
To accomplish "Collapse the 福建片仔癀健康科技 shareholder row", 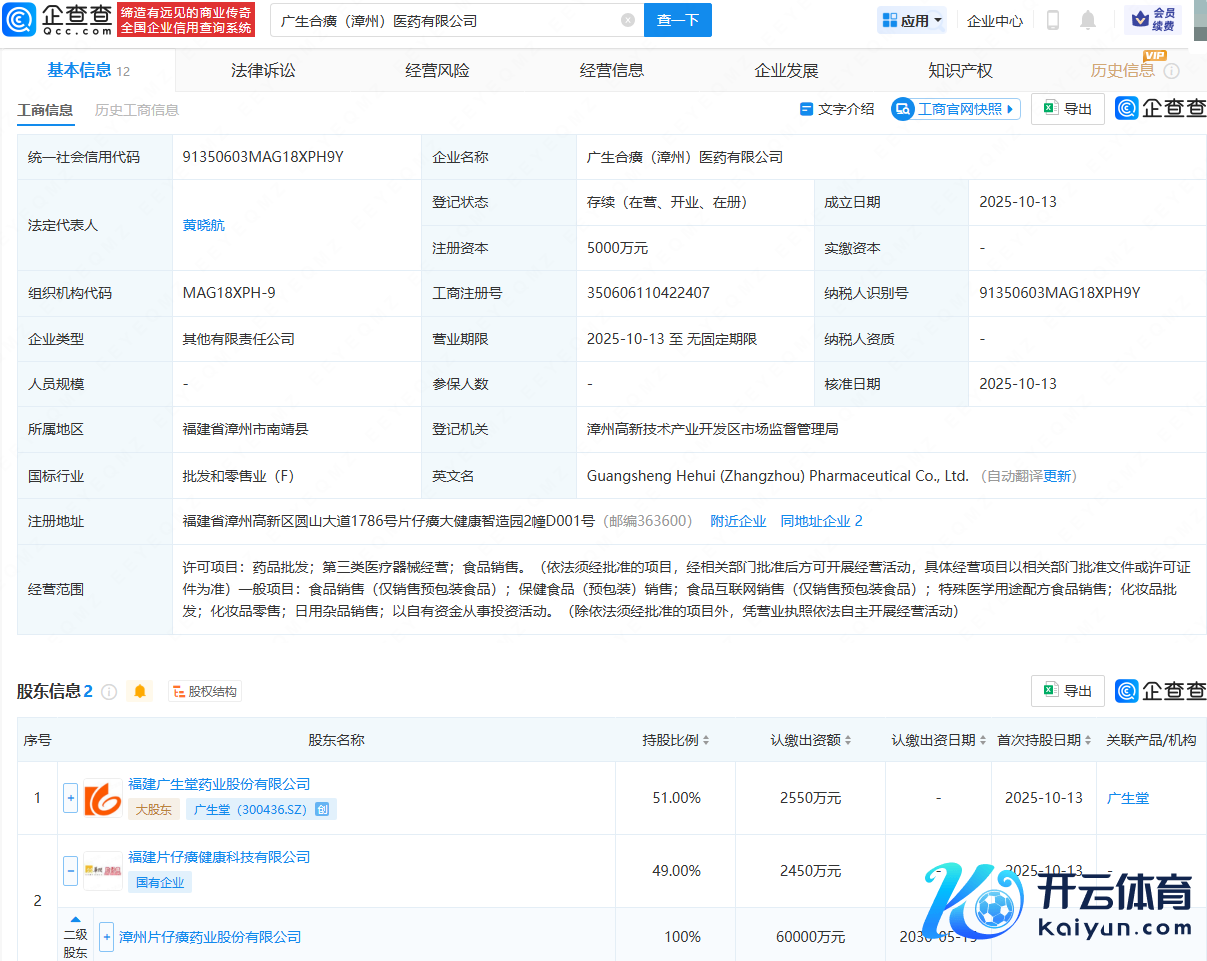I will click(70, 871).
